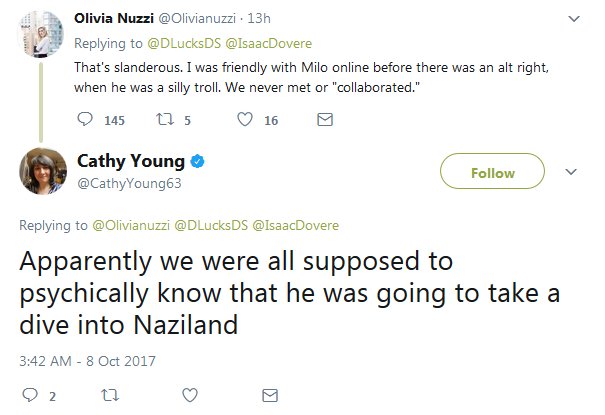Send Olivia Nuzzi's tweet via direct message
Viewport: 605px width, 415px height.
[x=323, y=121]
